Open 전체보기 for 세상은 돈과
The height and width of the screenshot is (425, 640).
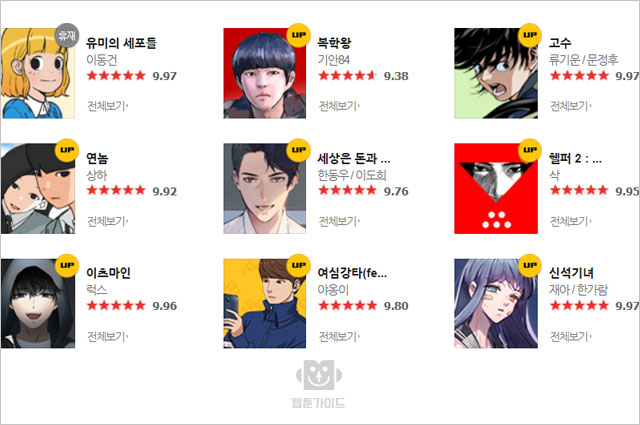coord(339,221)
